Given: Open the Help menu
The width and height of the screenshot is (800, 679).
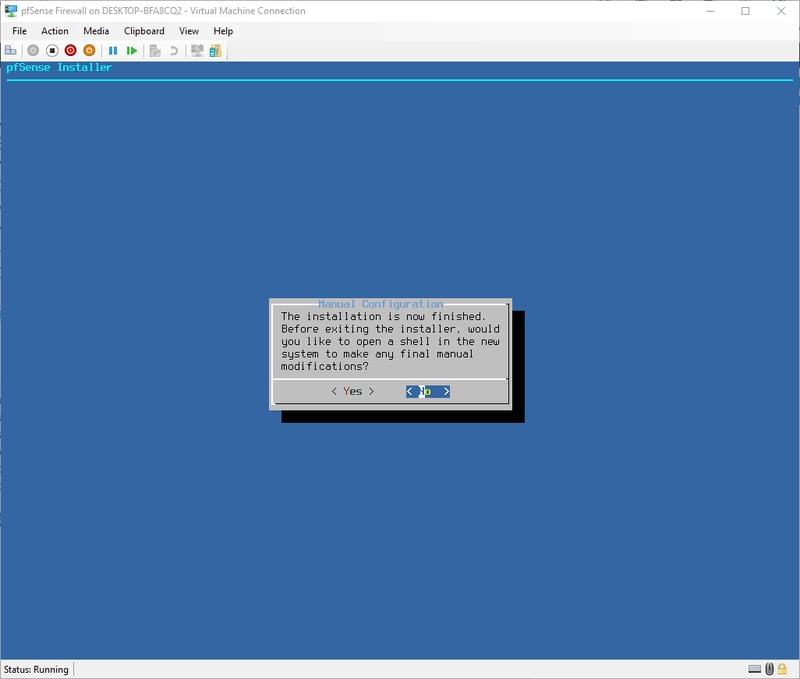Looking at the screenshot, I should (223, 31).
